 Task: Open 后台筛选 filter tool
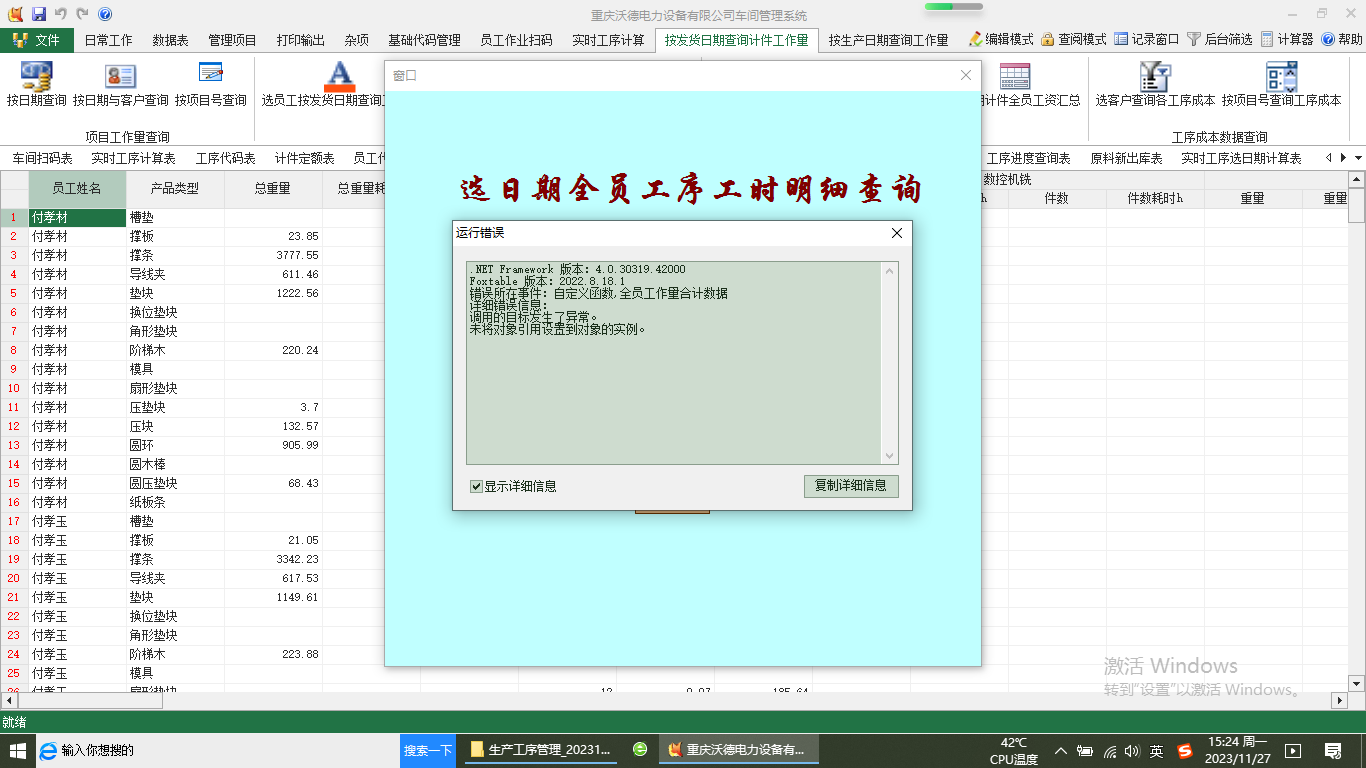tap(1219, 40)
